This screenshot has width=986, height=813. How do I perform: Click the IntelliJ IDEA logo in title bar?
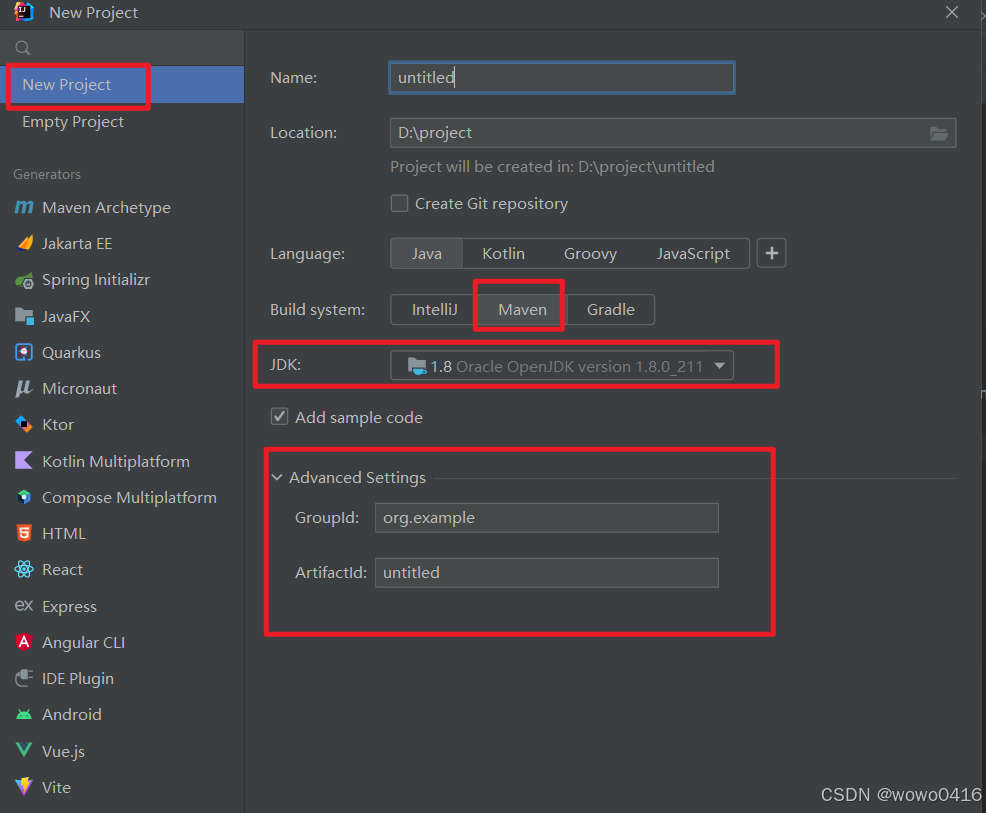[x=24, y=12]
